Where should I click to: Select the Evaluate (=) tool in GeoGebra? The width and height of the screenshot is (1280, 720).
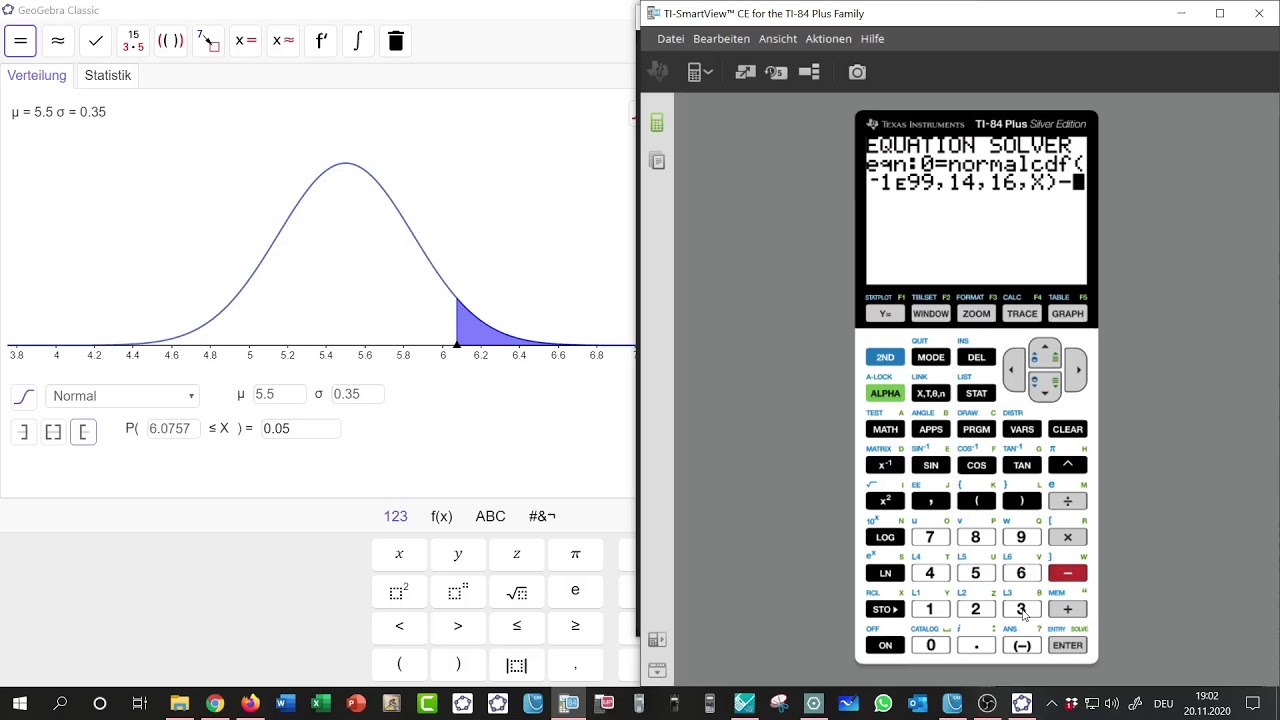pyautogui.click(x=20, y=41)
